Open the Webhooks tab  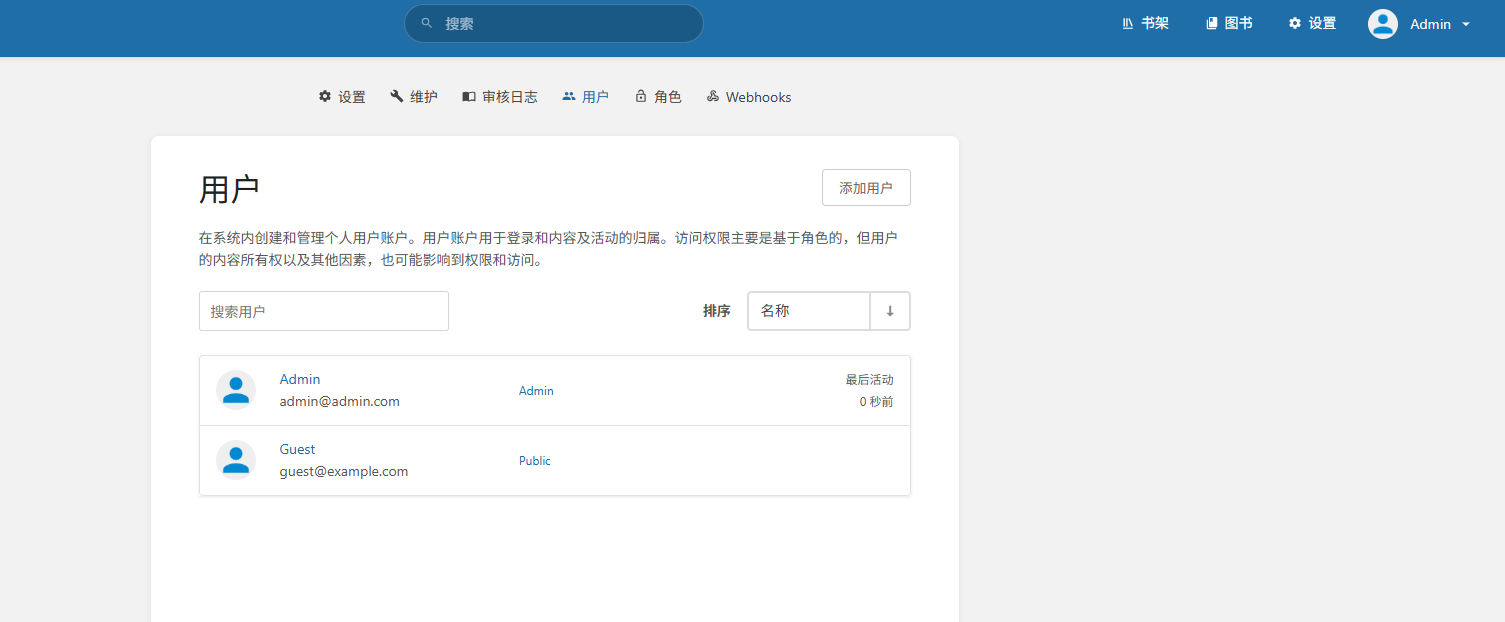[749, 97]
